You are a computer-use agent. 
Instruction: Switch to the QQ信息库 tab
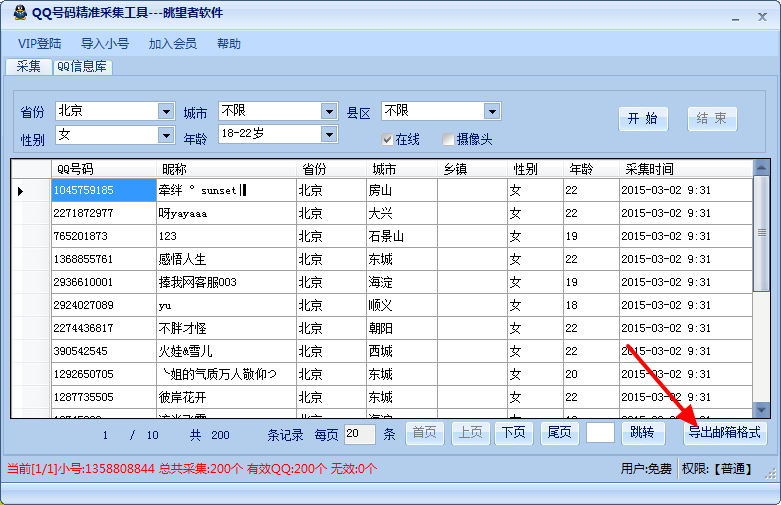point(82,67)
